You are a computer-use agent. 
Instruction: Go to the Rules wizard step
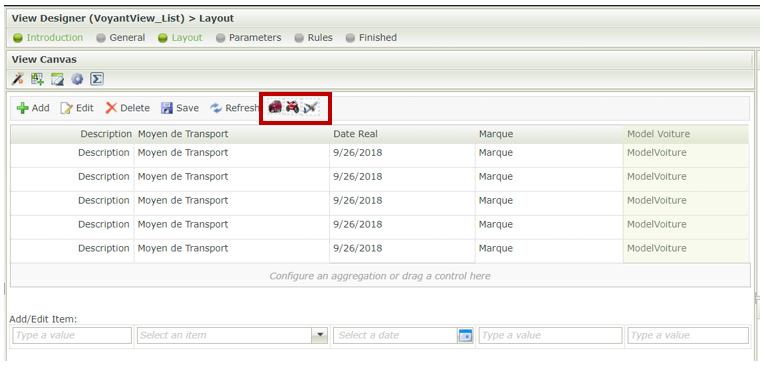314,38
